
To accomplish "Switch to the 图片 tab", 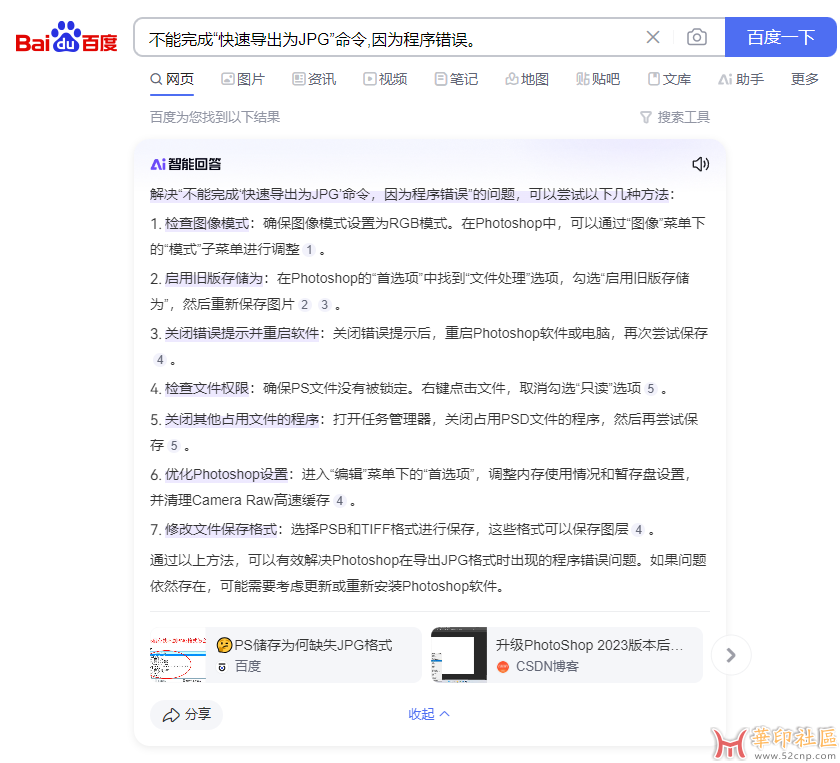I will 243,79.
